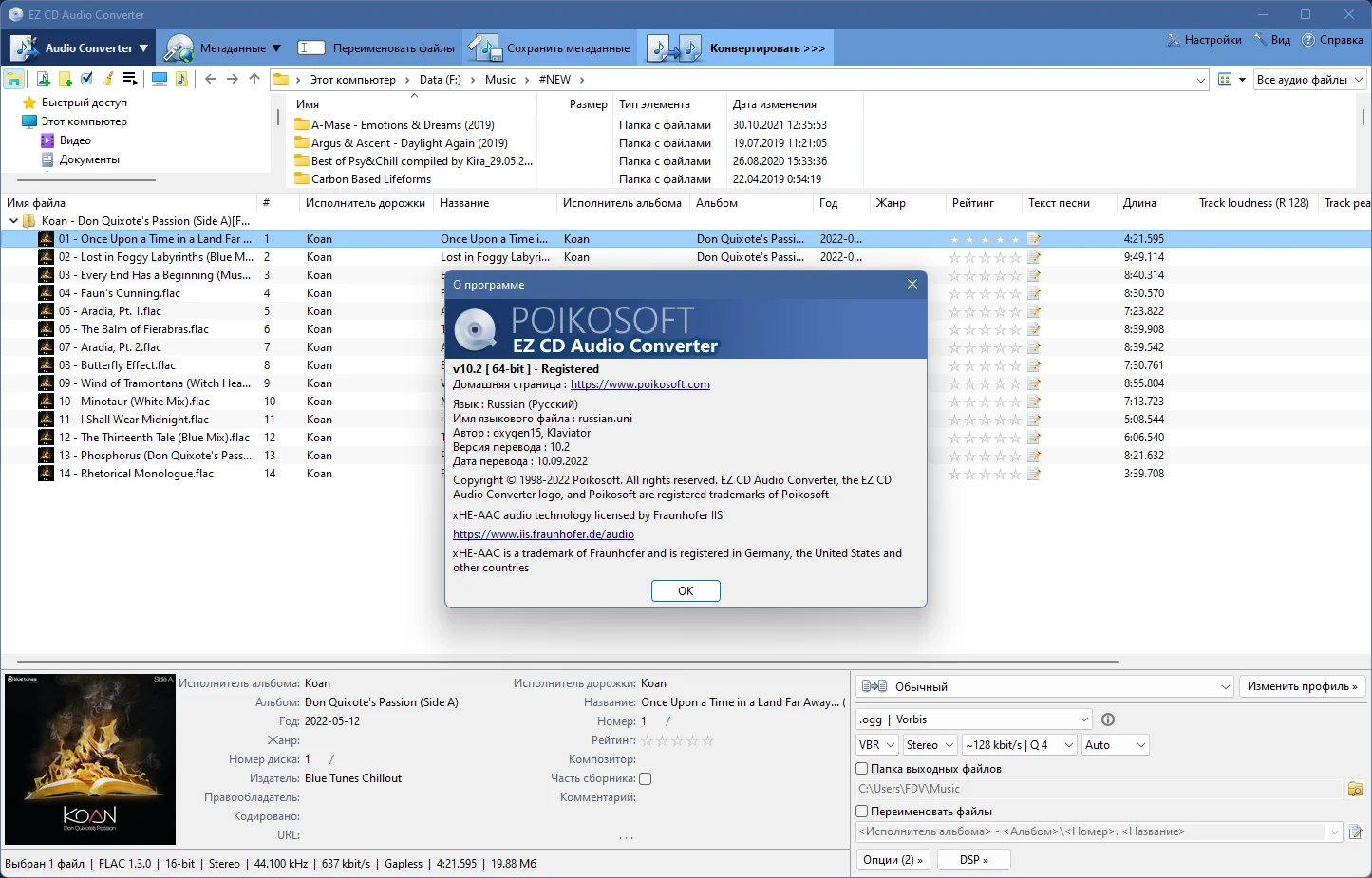This screenshot has width=1372, height=878.
Task: Click lyrics icon for track 01 row
Action: pos(1034,239)
